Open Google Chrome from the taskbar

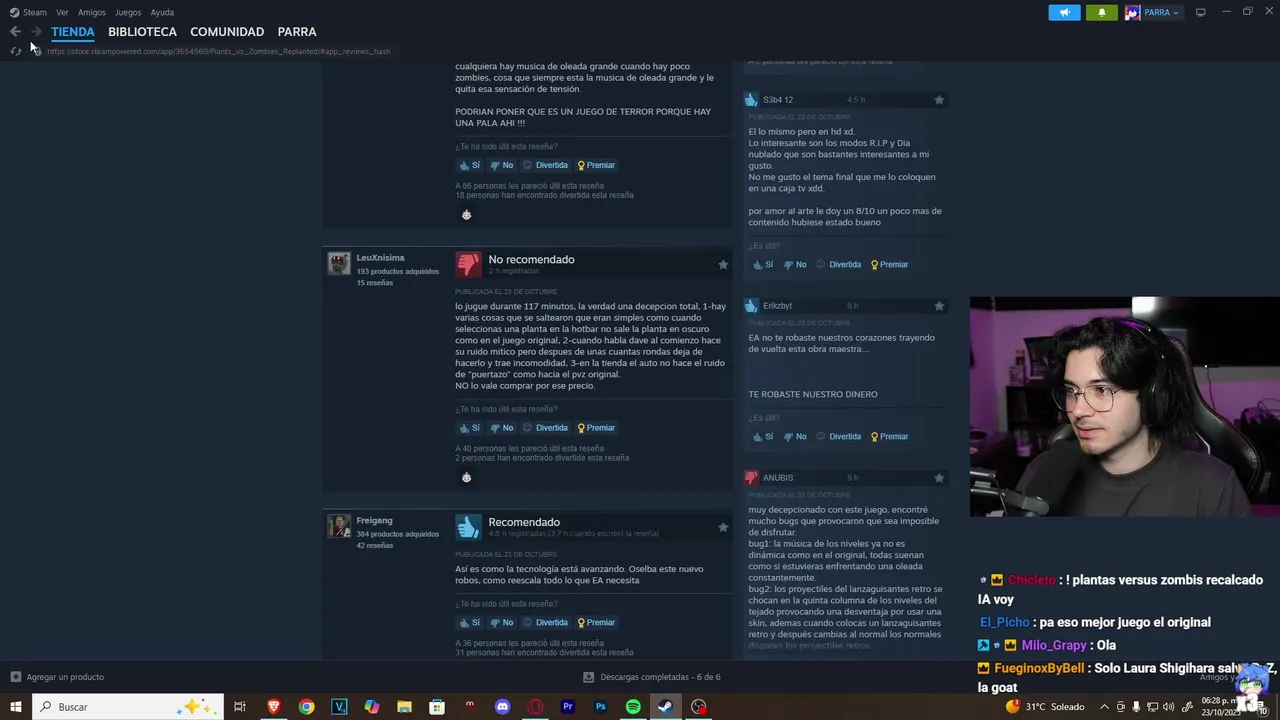pos(306,707)
